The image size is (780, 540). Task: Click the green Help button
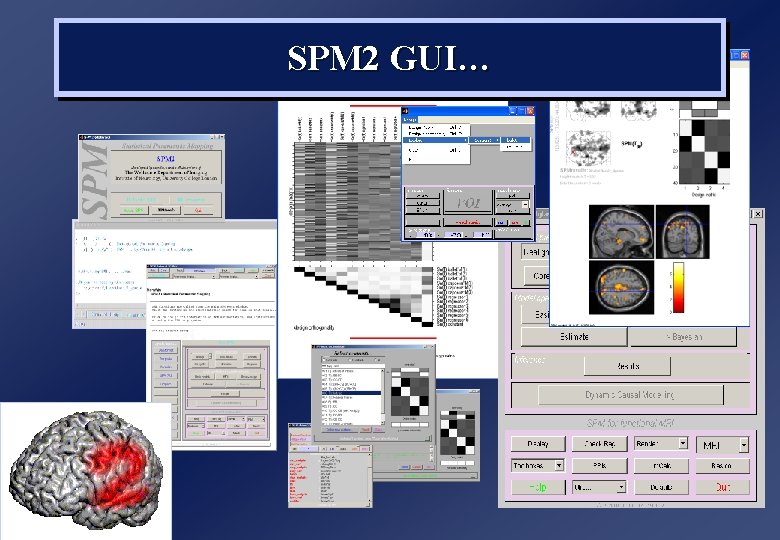[538, 487]
